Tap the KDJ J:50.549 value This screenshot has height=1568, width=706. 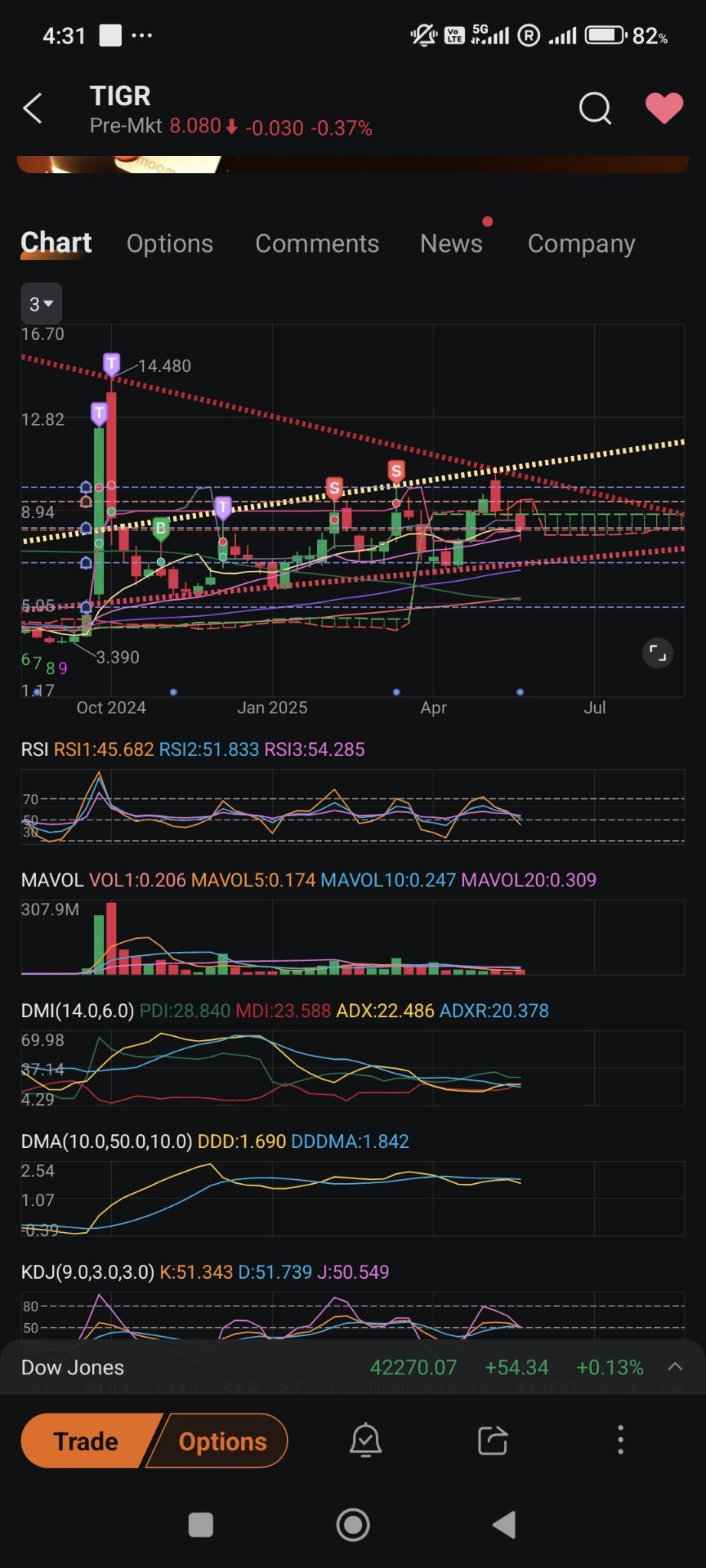click(x=353, y=1272)
